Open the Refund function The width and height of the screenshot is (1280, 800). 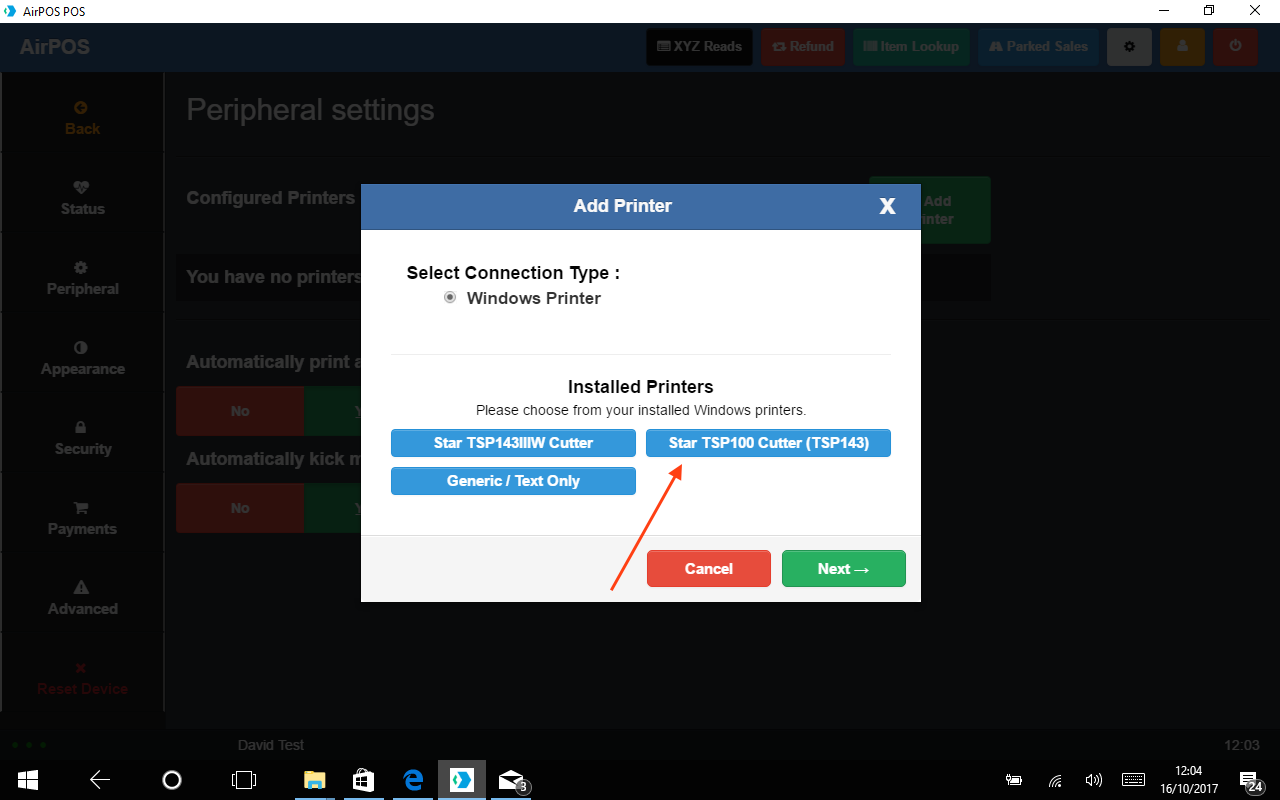(x=803, y=46)
